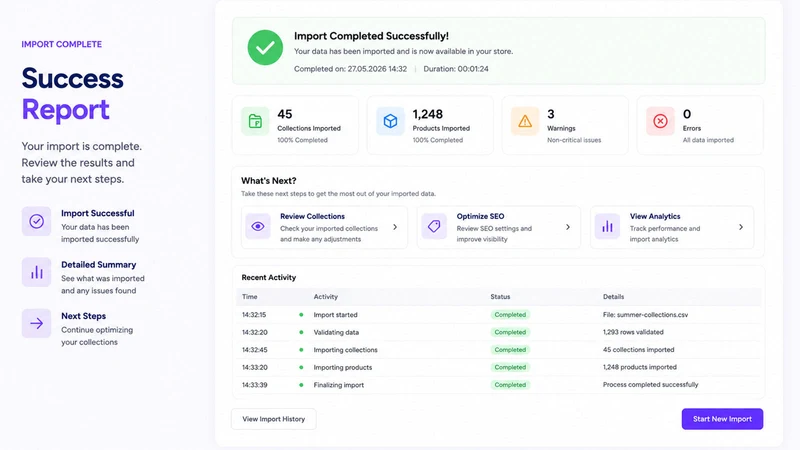The image size is (800, 450).
Task: Click the 'Import started' activity text
Action: point(335,315)
